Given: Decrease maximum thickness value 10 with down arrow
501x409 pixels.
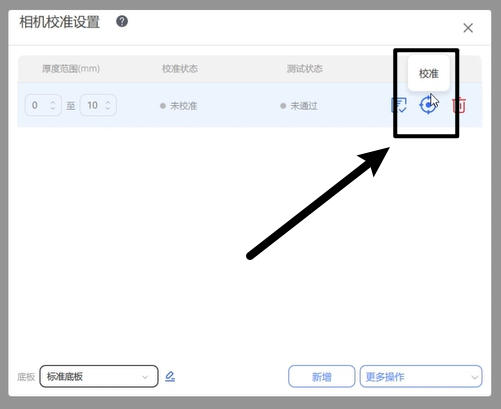Looking at the screenshot, I should 108,109.
